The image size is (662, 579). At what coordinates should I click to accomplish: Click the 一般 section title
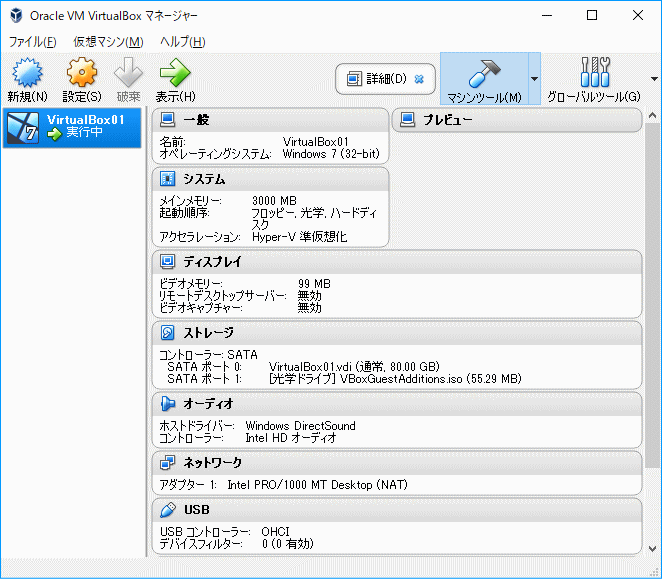(196, 120)
